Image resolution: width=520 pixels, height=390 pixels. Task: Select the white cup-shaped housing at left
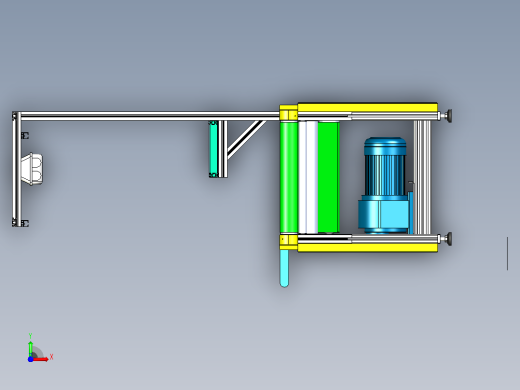click(x=32, y=169)
